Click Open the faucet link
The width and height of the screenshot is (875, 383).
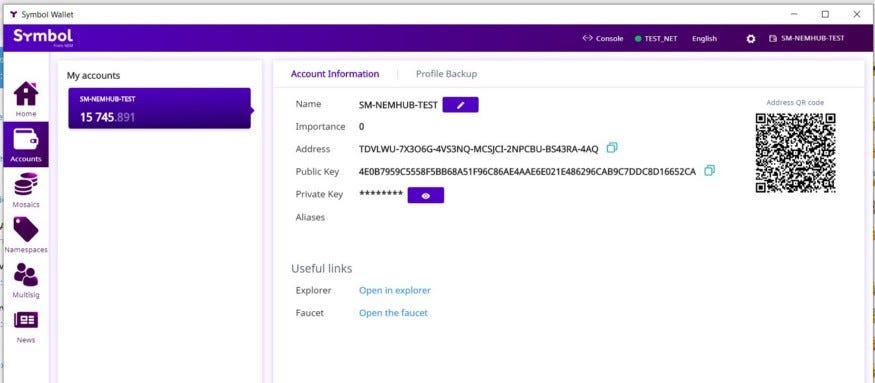point(393,313)
